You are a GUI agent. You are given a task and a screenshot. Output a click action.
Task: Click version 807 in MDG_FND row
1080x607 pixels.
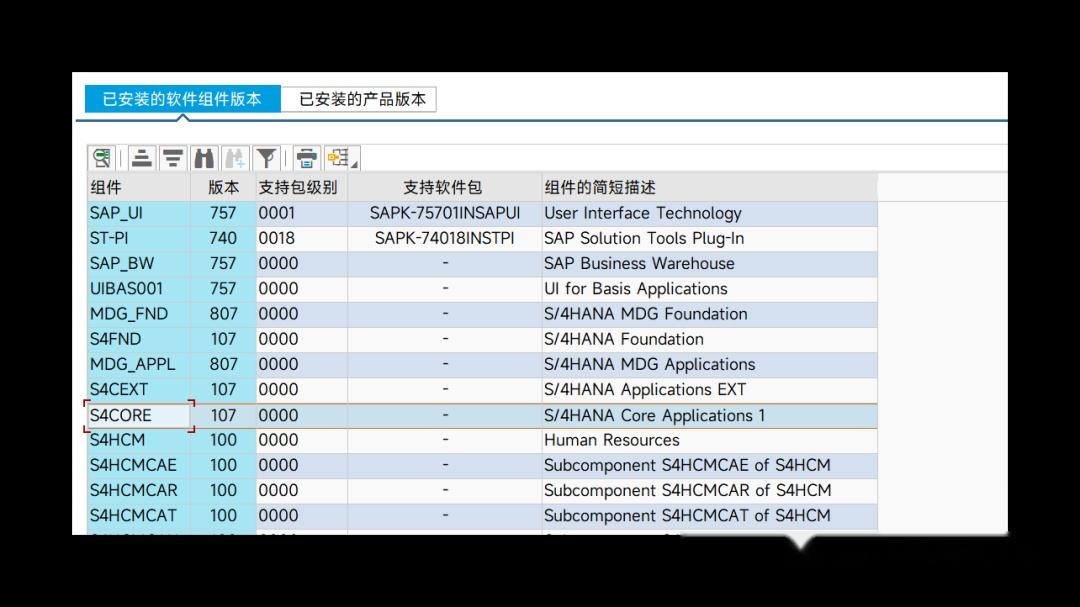223,313
